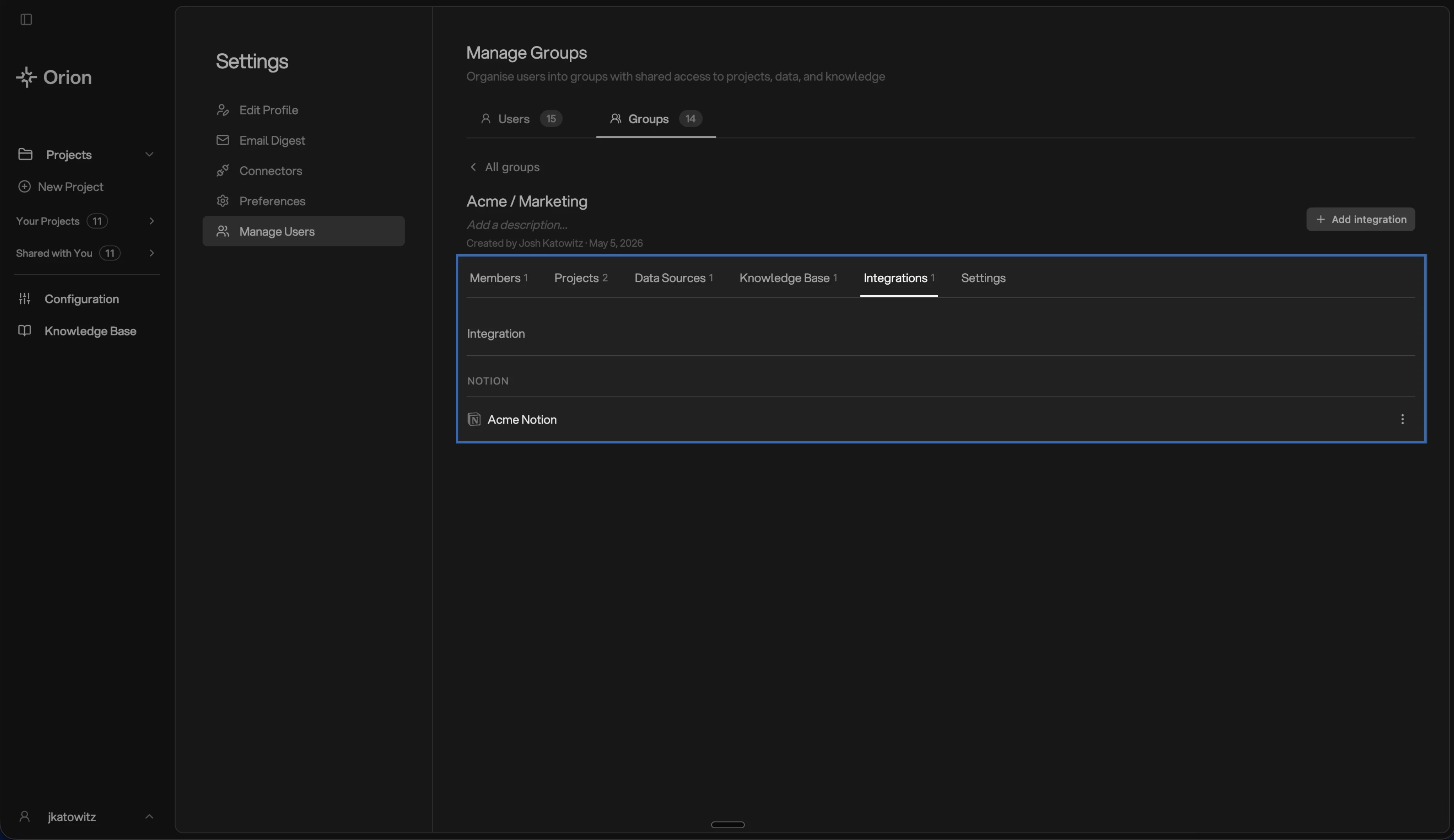Click the Connectors plug icon
Screen dimensions: 1454x840
point(223,170)
